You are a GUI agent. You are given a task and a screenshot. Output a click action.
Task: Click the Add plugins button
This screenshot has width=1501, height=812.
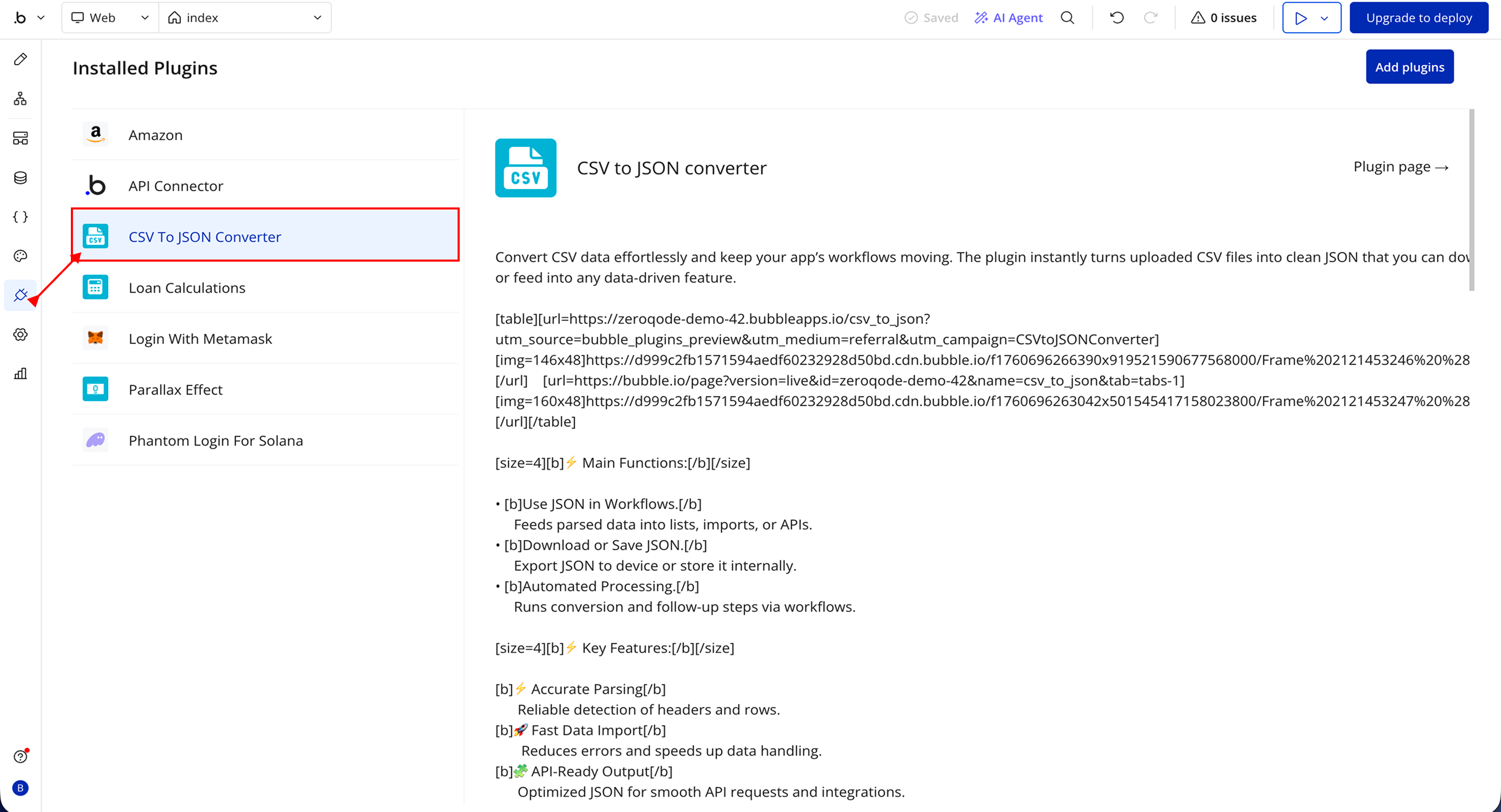tap(1409, 67)
